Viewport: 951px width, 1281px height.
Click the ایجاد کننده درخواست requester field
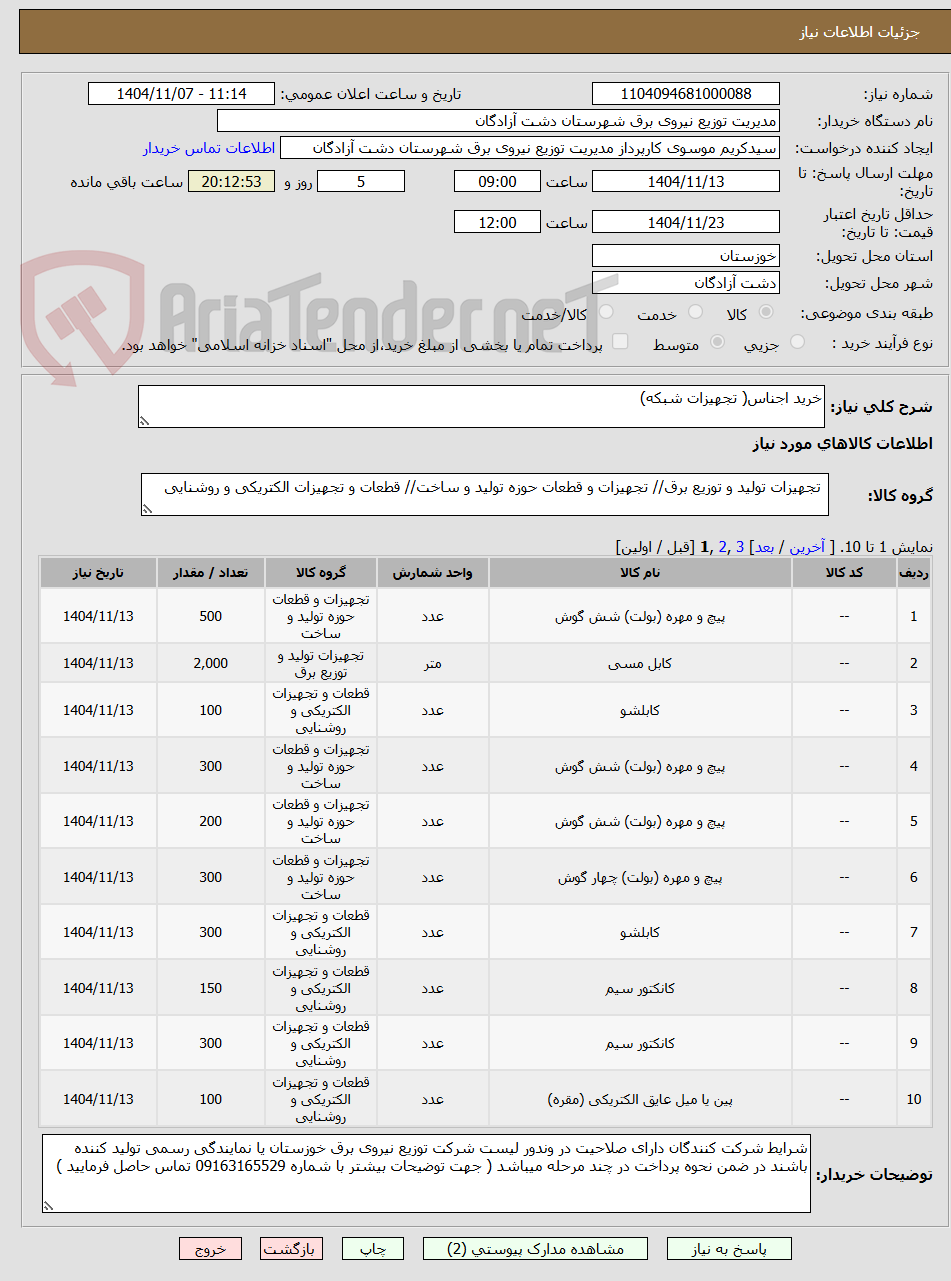(530, 148)
